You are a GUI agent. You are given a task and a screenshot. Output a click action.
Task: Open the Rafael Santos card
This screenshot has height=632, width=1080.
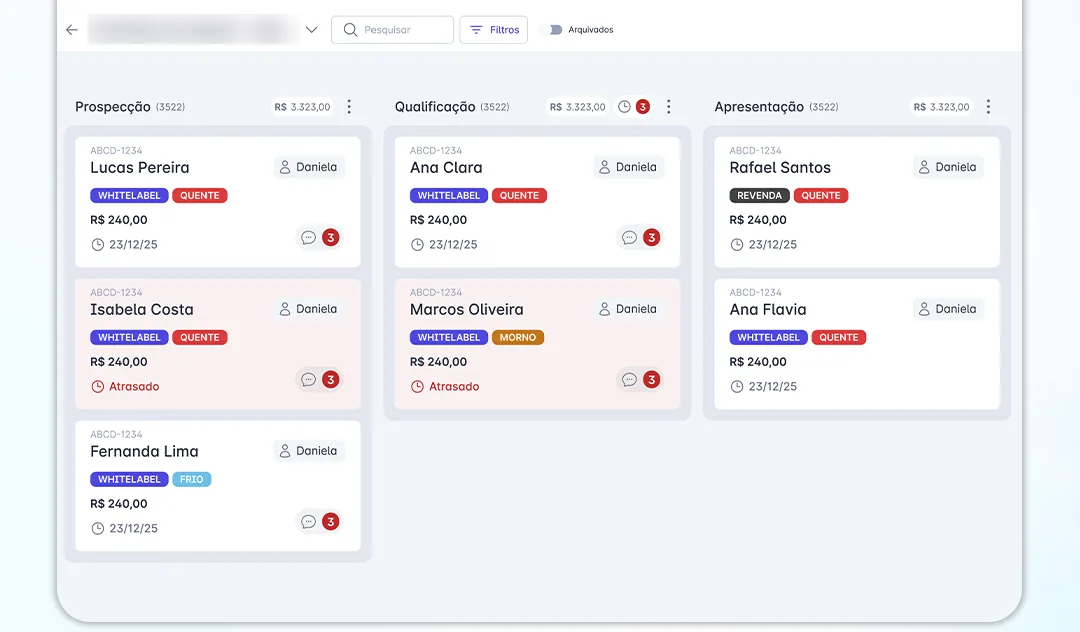click(857, 202)
